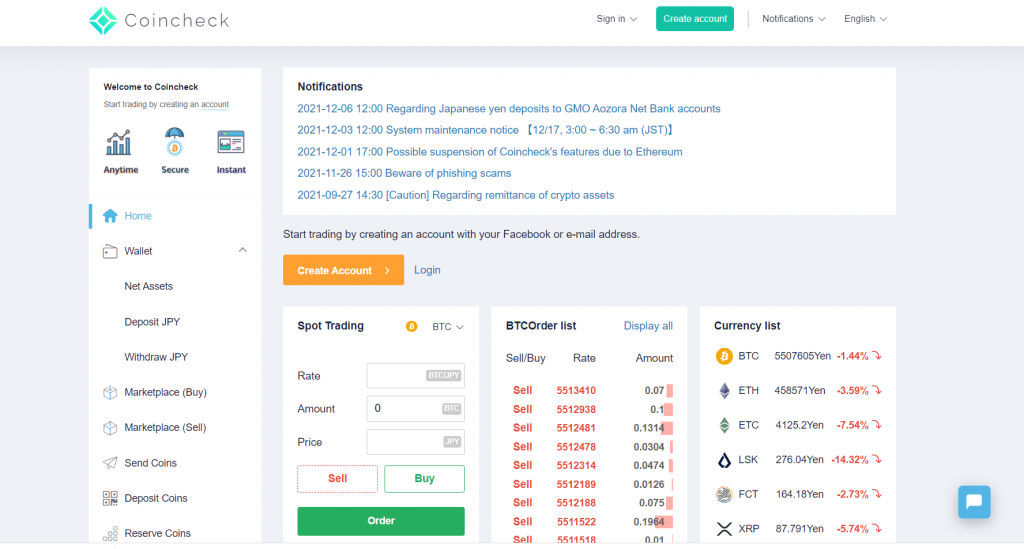Click the BTC price 5507605Yen

click(x=803, y=356)
